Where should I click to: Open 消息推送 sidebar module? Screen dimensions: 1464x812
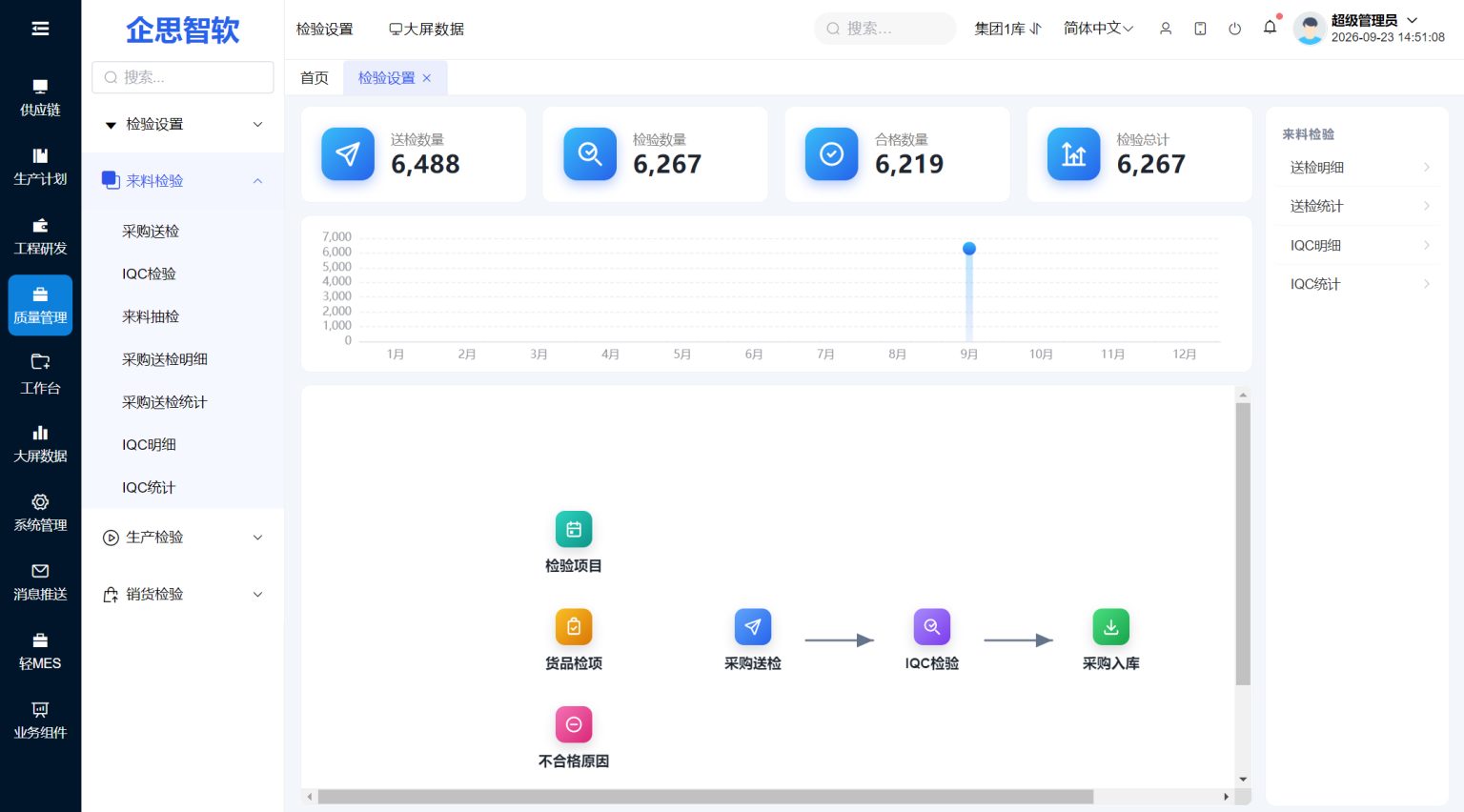click(40, 582)
